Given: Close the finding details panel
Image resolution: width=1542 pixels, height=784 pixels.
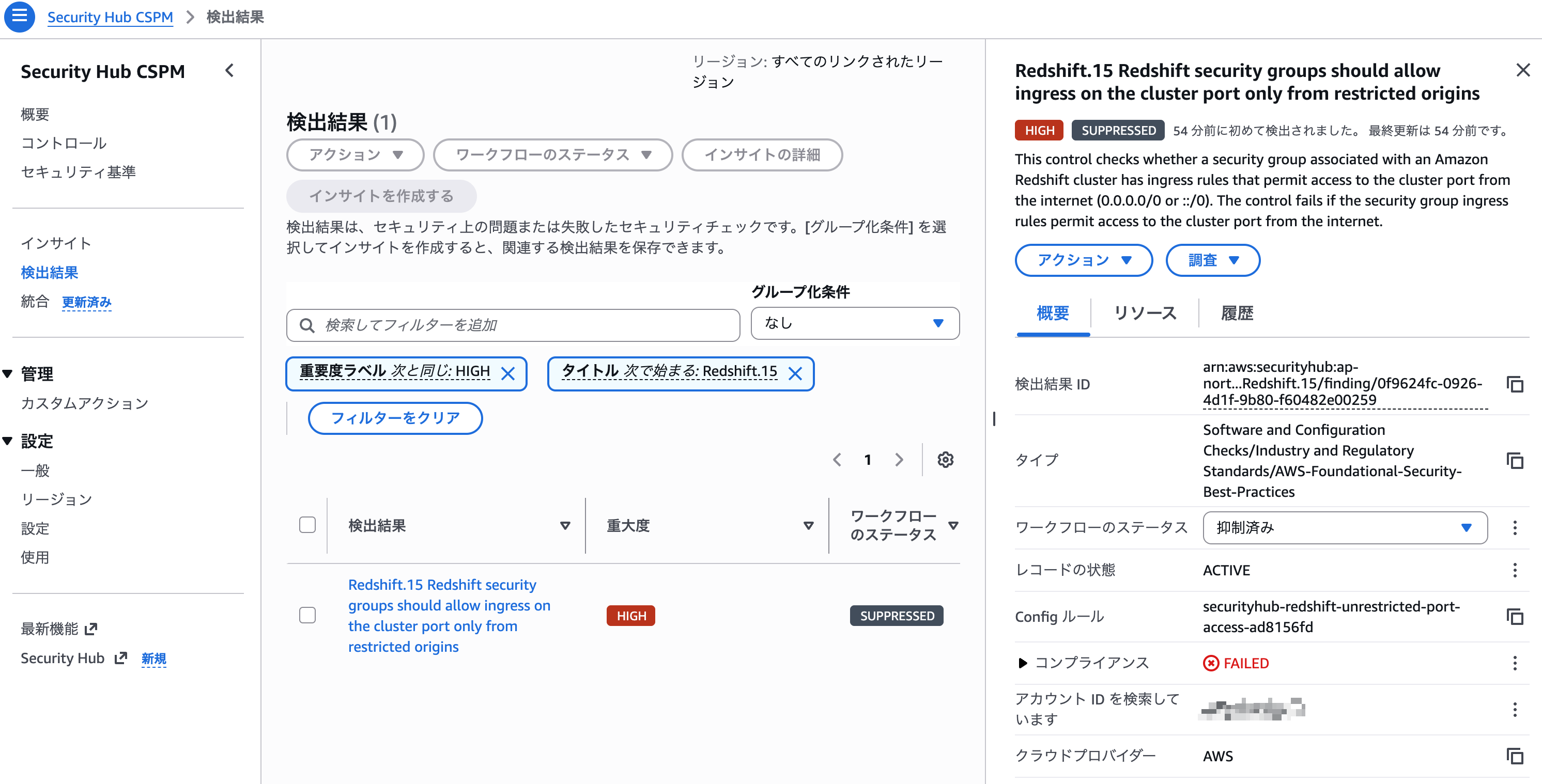Looking at the screenshot, I should point(1523,70).
